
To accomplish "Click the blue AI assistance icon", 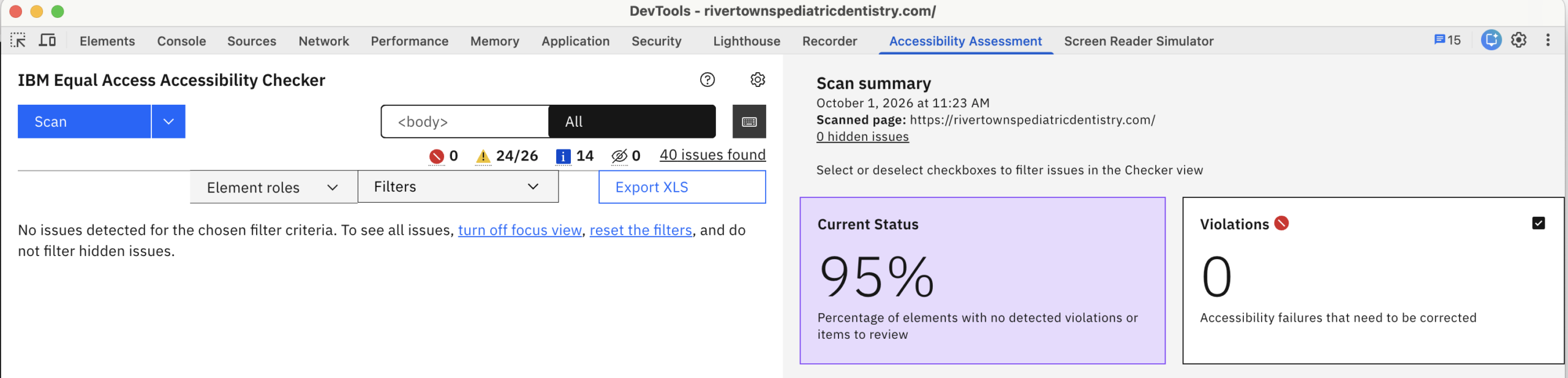I will pos(1491,40).
